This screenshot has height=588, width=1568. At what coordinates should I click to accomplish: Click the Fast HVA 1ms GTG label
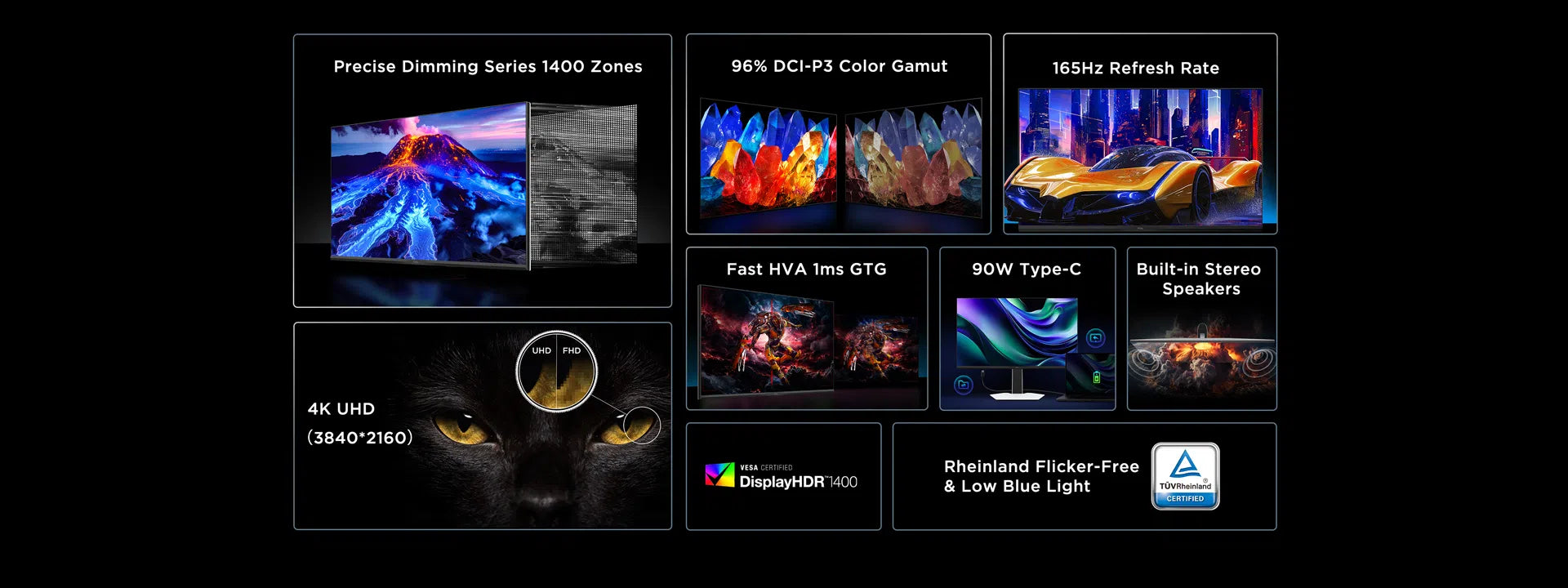pyautogui.click(x=806, y=269)
